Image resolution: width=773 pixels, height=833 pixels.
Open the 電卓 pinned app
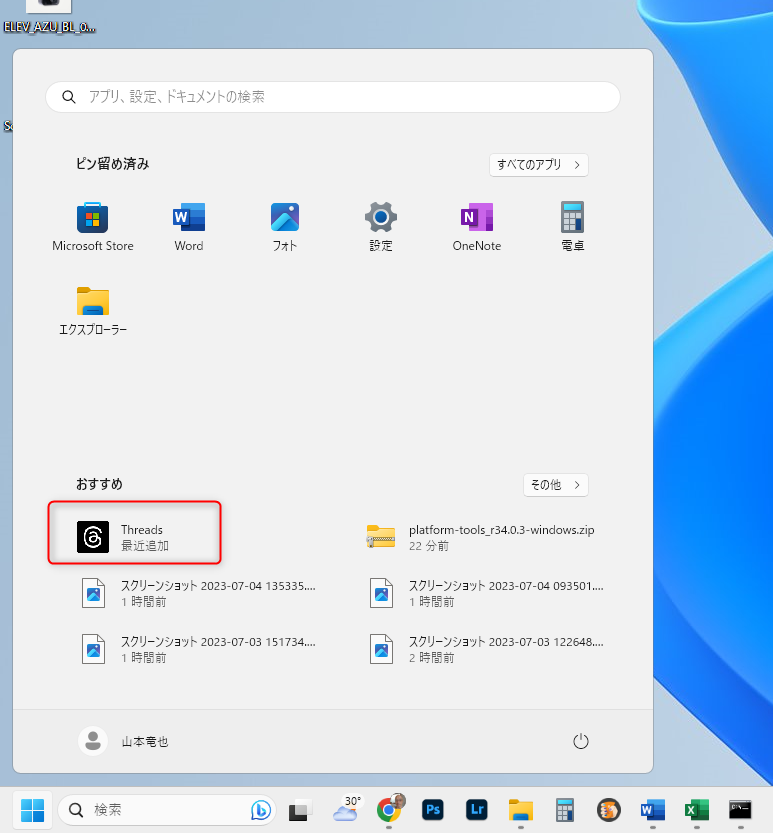pos(572,227)
